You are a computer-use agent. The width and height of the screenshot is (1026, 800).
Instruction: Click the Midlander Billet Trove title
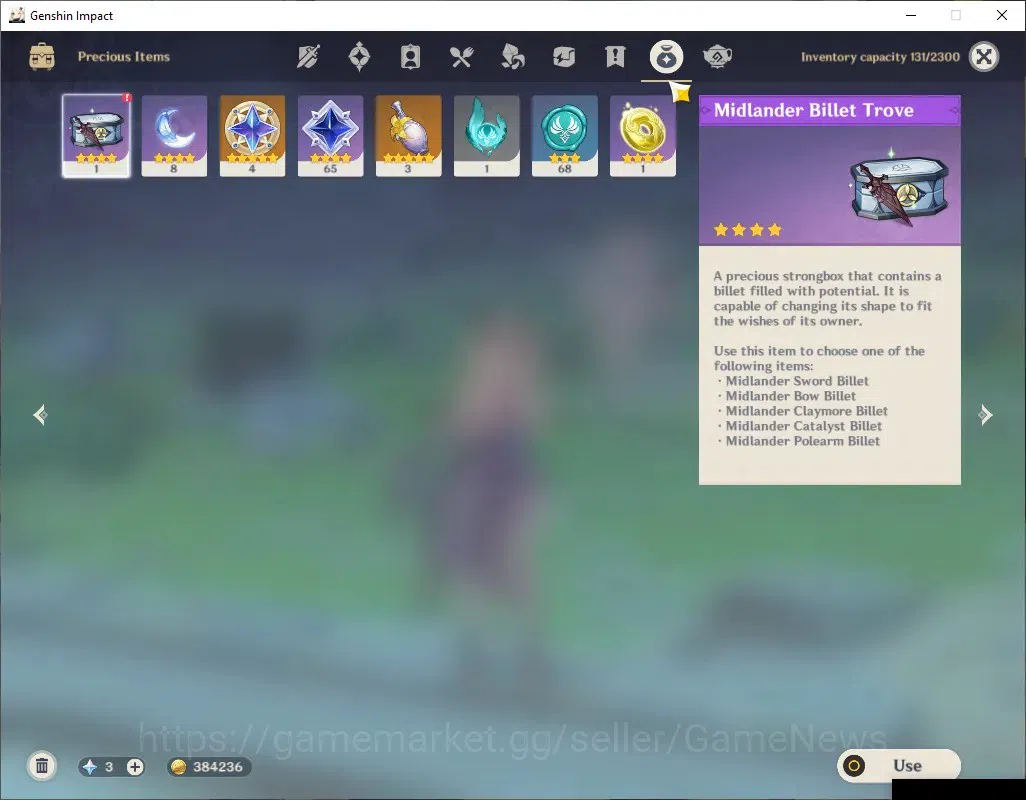(x=813, y=110)
